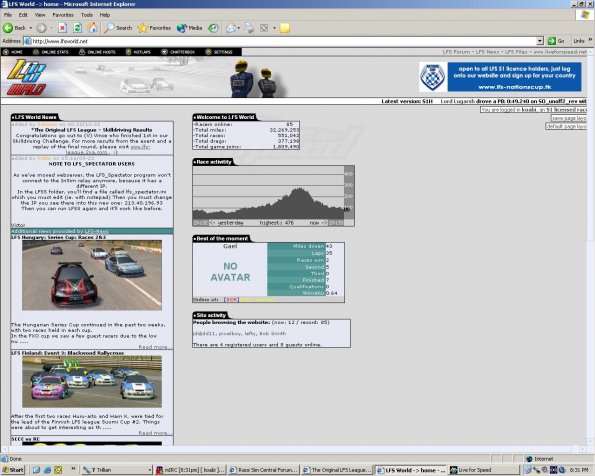
Task: Open LFS Finland Blackwood Rallycross screenshot
Action: click(x=92, y=381)
